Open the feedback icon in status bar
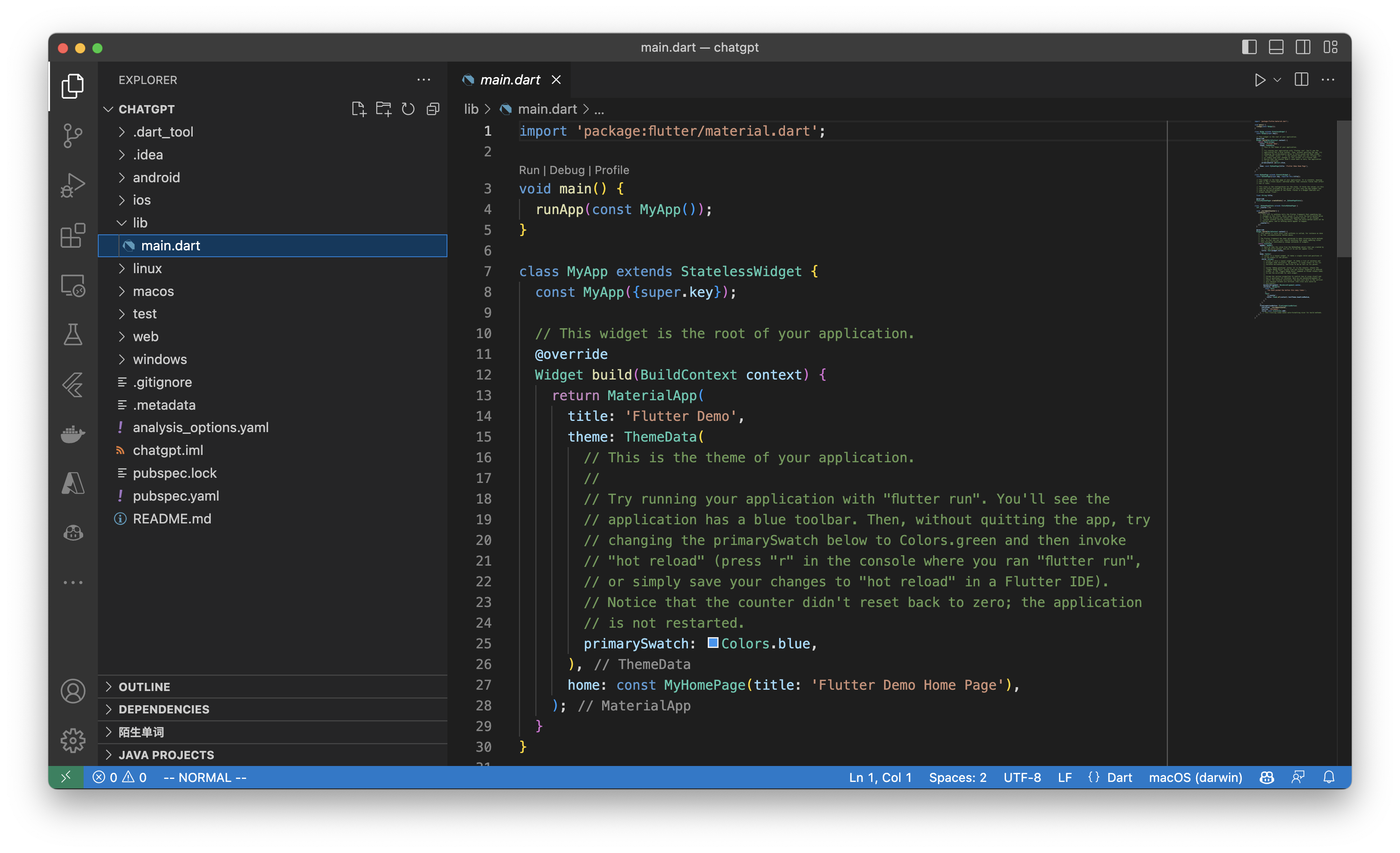Image resolution: width=1400 pixels, height=853 pixels. [x=1298, y=777]
